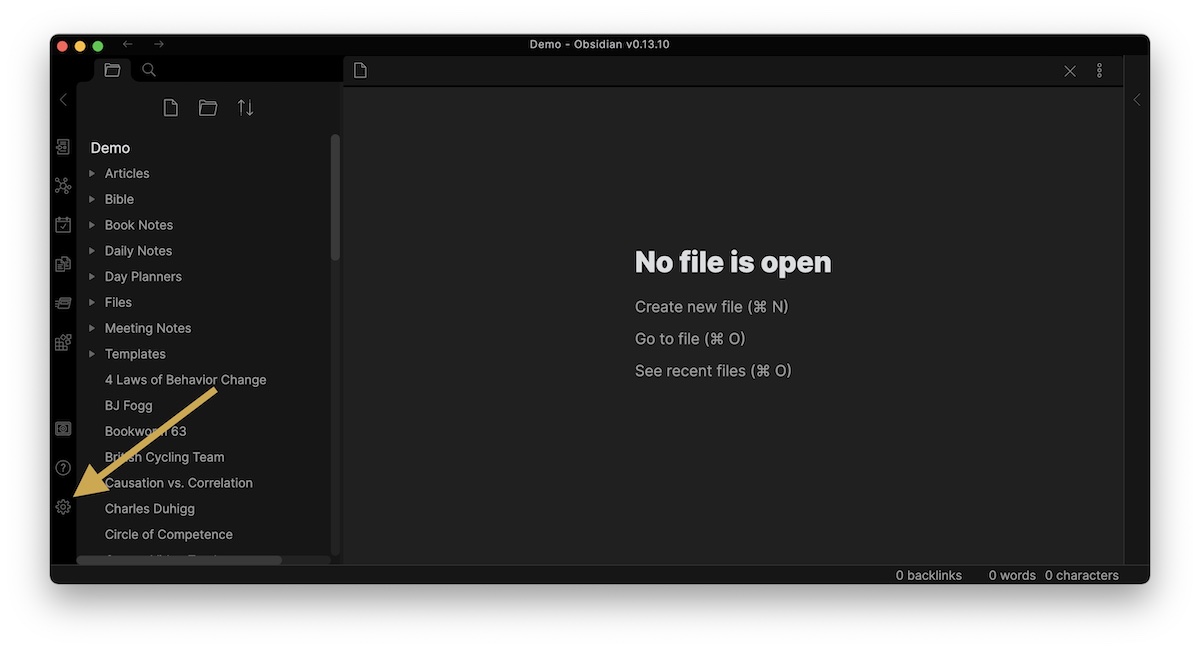This screenshot has height=650, width=1200.
Task: Click Create new file link
Action: 712,307
